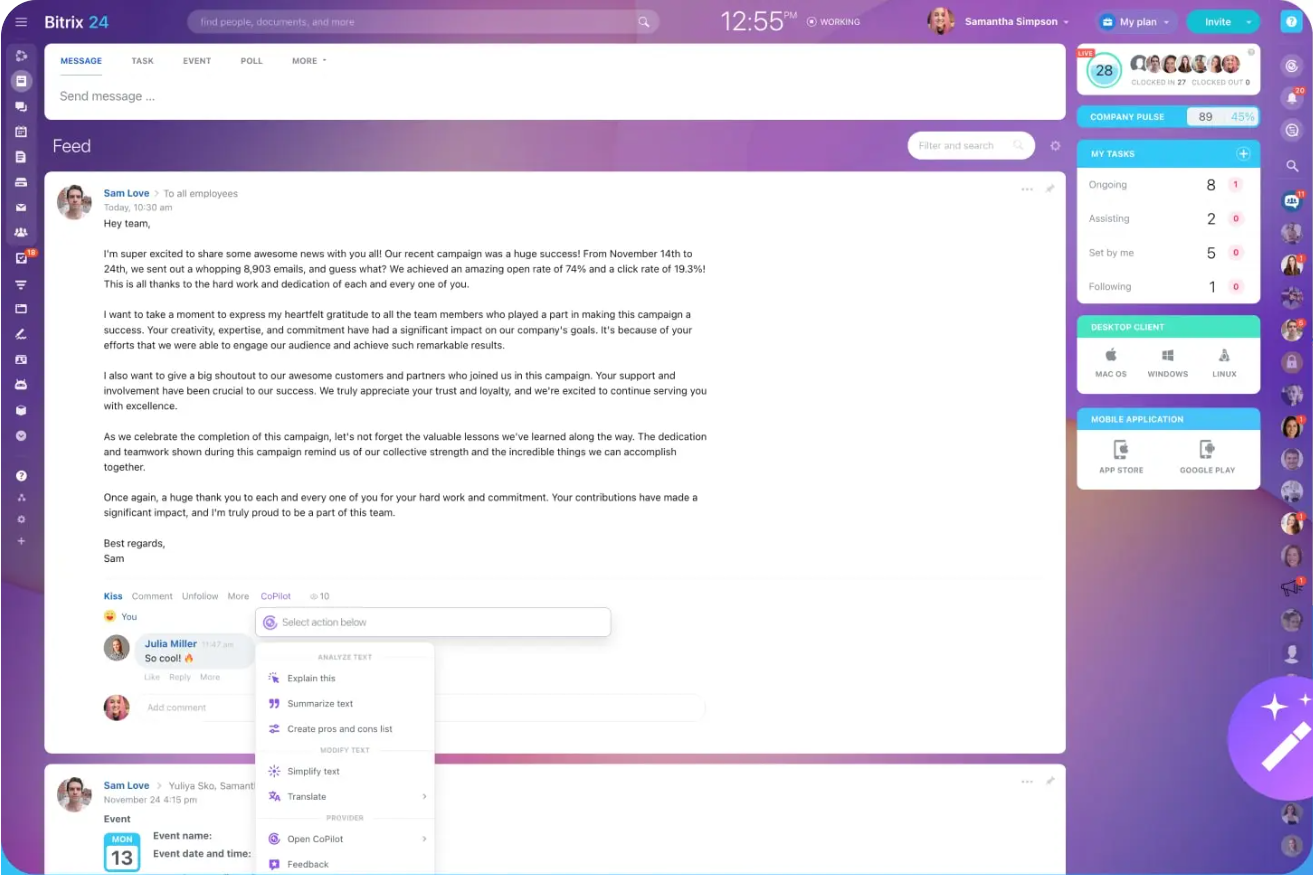Image resolution: width=1313 pixels, height=875 pixels.
Task: Open the My plan dropdown
Action: 1135,20
